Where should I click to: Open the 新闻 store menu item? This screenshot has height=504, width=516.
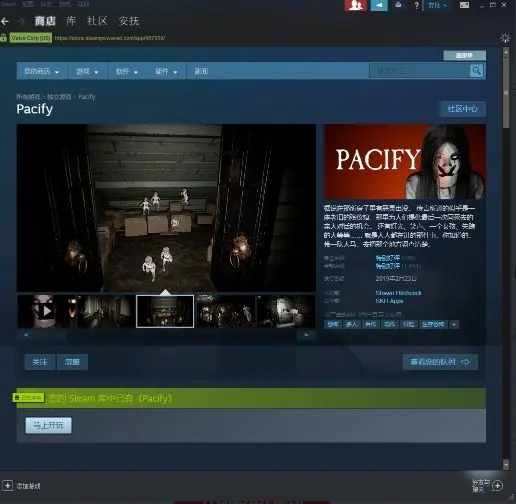[201, 71]
